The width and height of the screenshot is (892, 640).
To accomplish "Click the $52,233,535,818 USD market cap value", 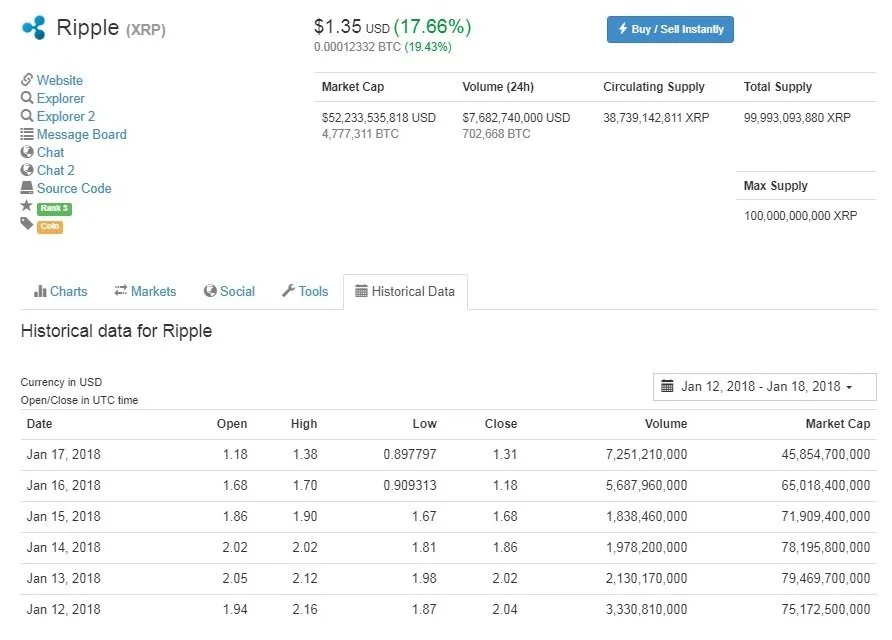I will [x=379, y=118].
